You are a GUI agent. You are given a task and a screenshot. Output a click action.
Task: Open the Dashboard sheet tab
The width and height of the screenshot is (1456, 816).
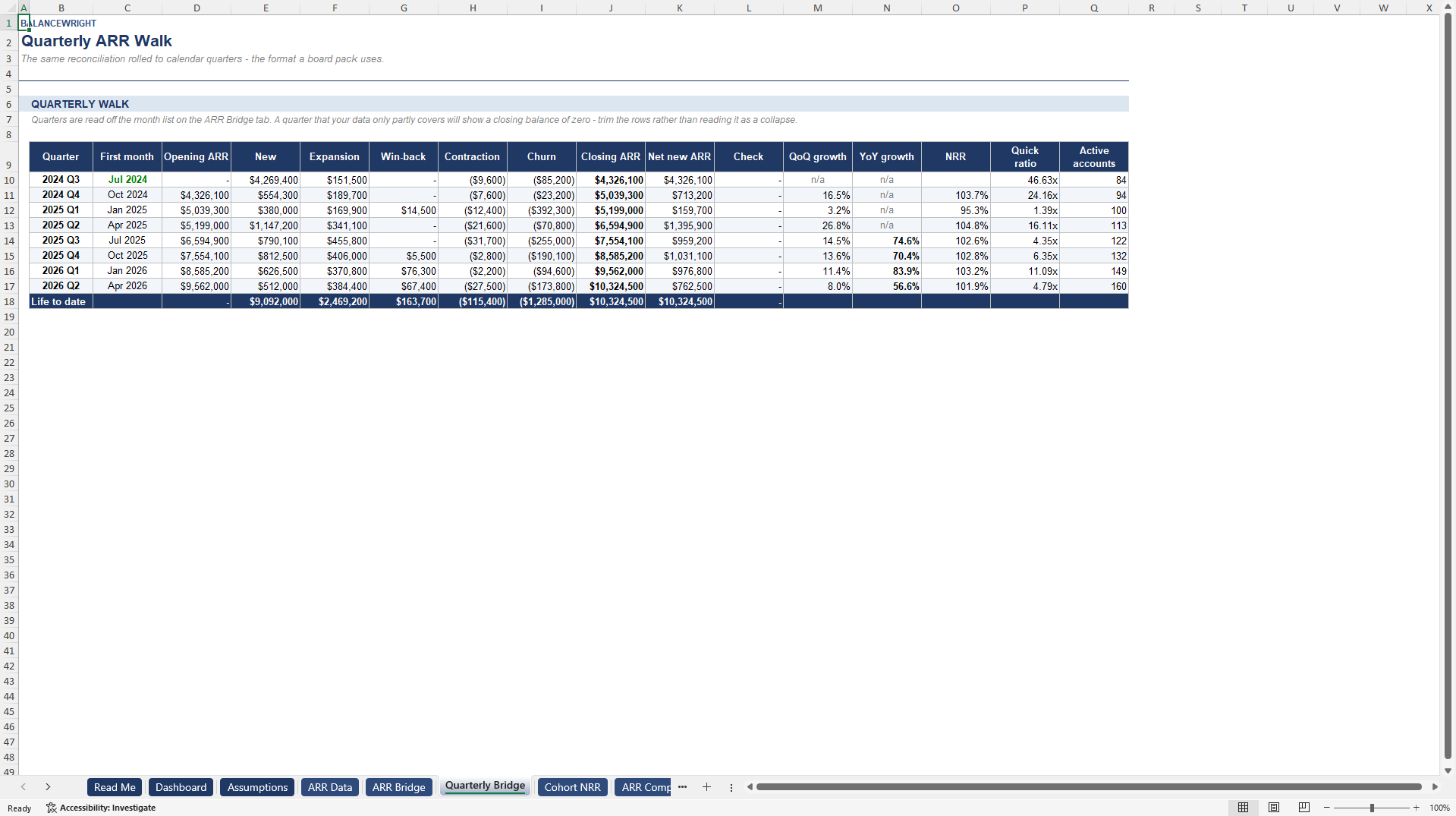[x=181, y=787]
